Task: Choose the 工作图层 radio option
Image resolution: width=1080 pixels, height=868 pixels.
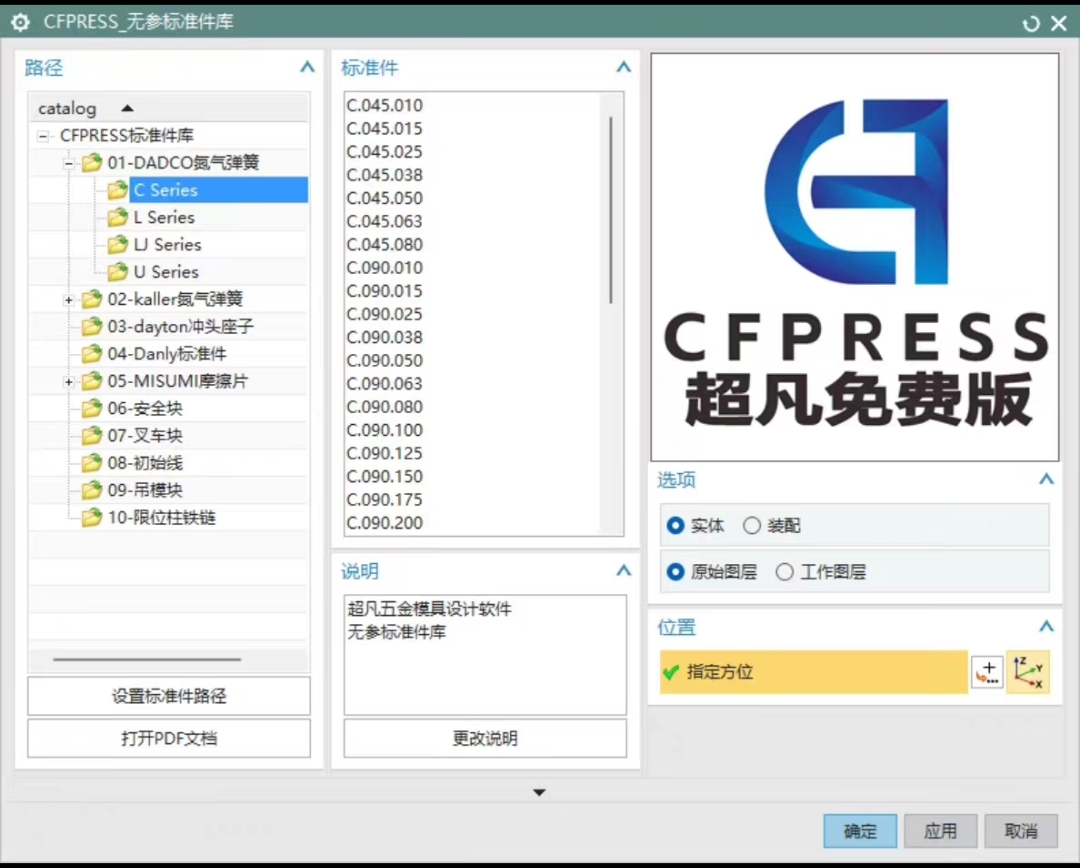Action: pos(784,572)
